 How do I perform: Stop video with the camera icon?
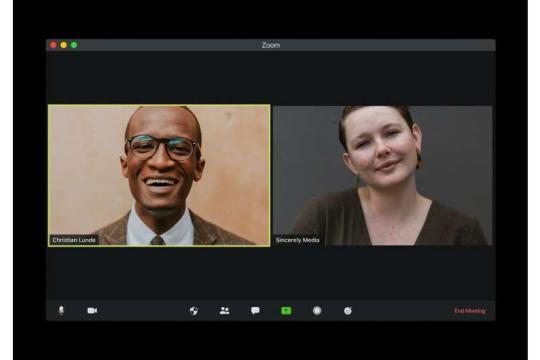(92, 310)
